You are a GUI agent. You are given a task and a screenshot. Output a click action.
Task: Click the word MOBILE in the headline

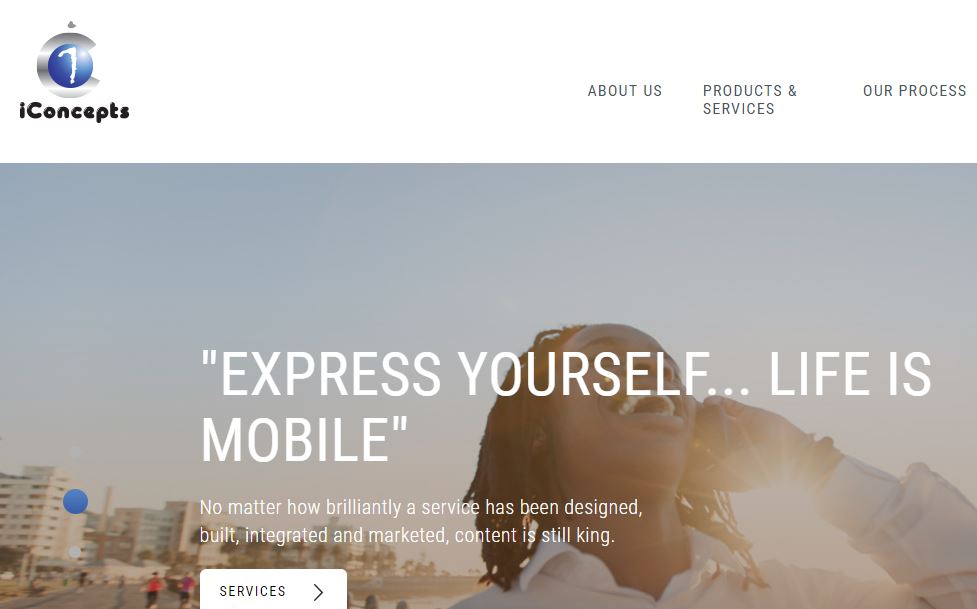(x=297, y=439)
